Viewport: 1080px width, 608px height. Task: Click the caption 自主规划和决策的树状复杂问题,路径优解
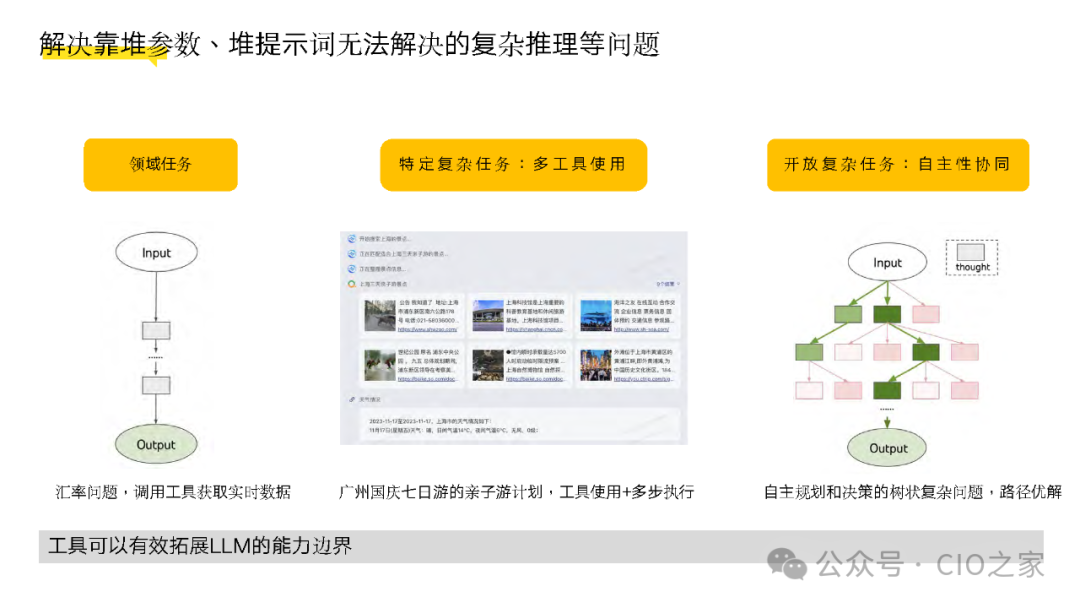point(913,492)
